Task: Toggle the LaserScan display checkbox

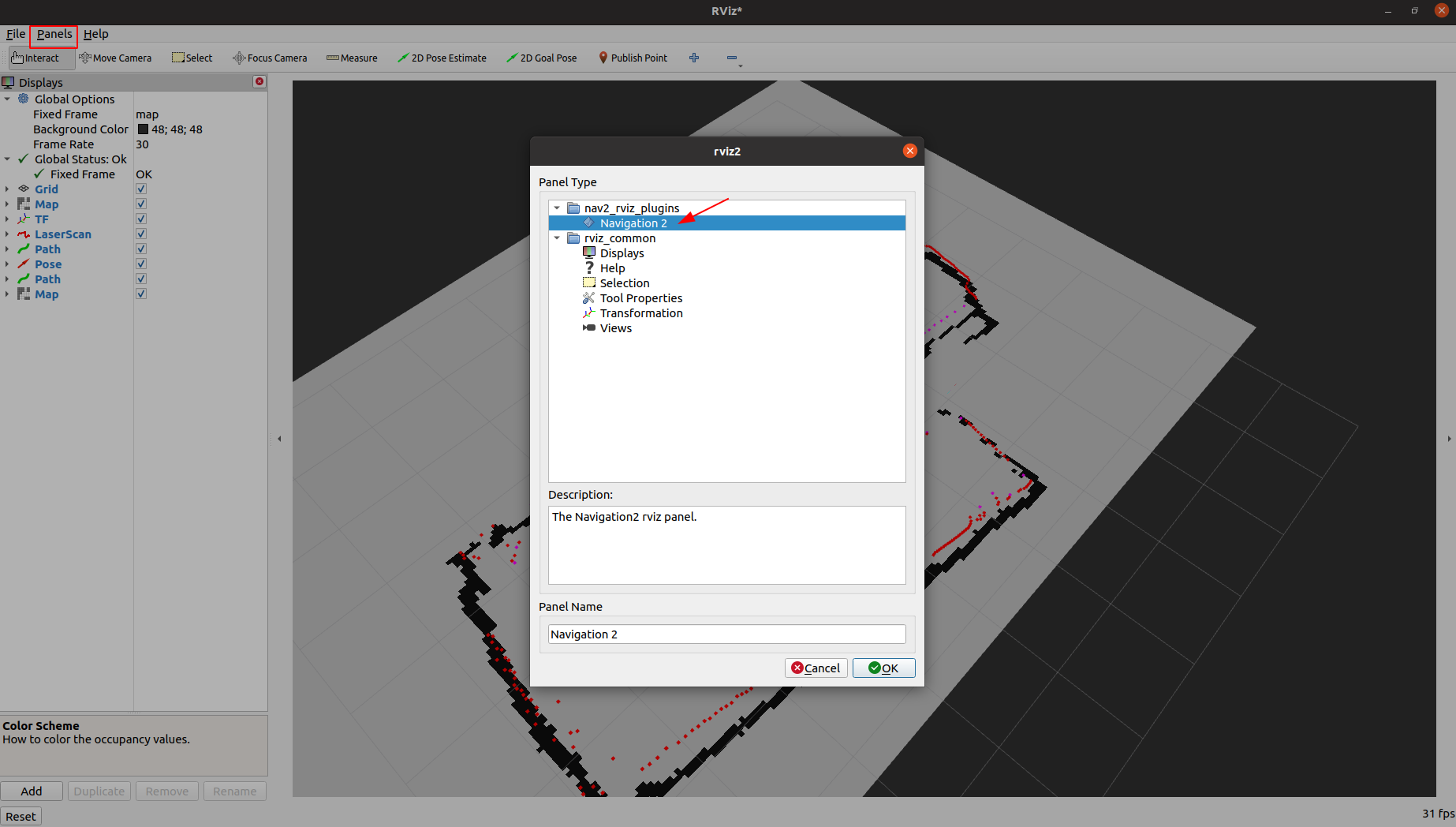Action: point(141,234)
